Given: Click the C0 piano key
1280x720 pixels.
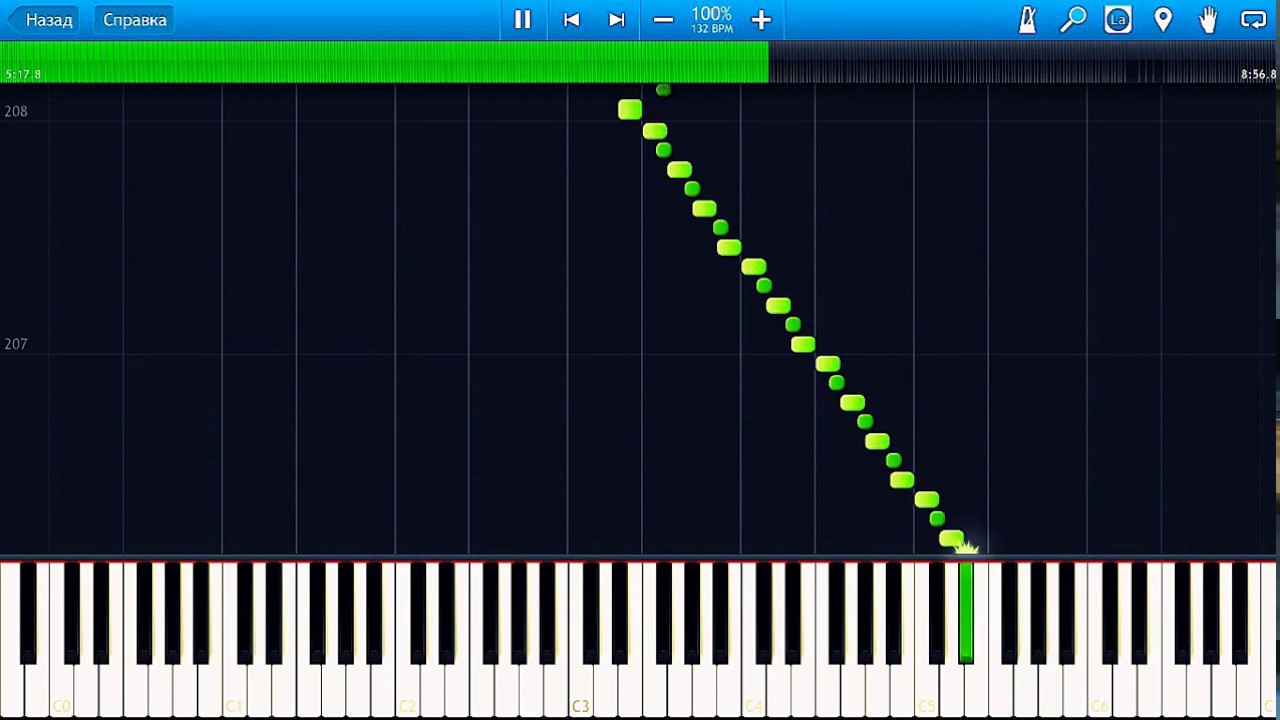Looking at the screenshot, I should click(x=62, y=690).
